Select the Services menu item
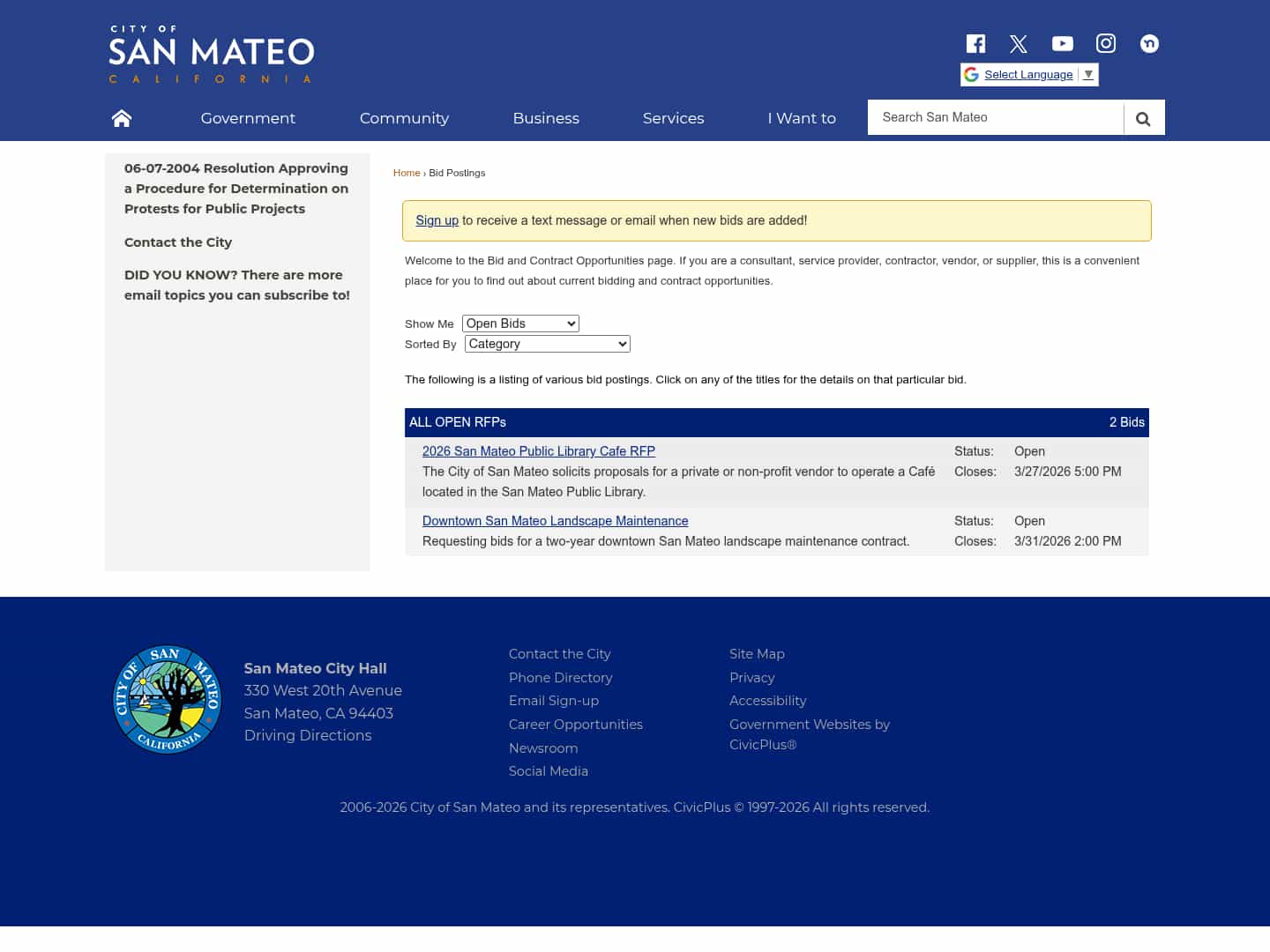Screen dimensions: 1270x952 [x=673, y=118]
